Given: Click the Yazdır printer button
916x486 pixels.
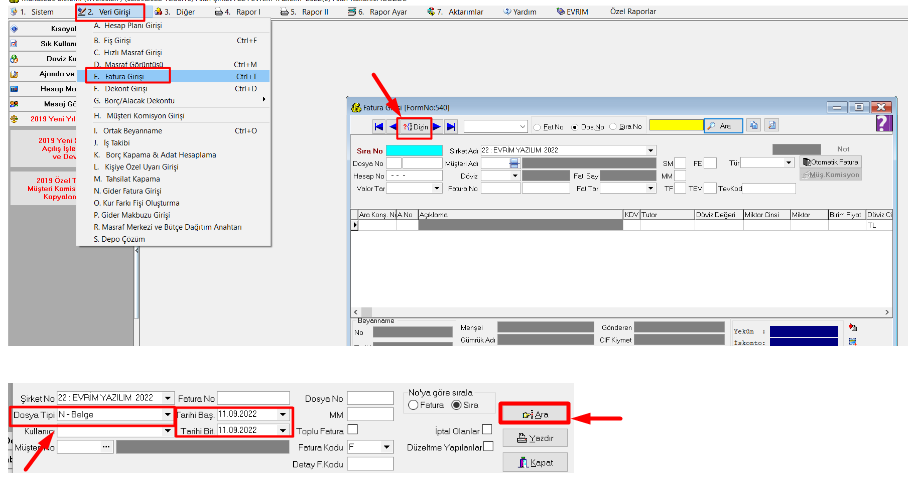Looking at the screenshot, I should click(x=538, y=438).
